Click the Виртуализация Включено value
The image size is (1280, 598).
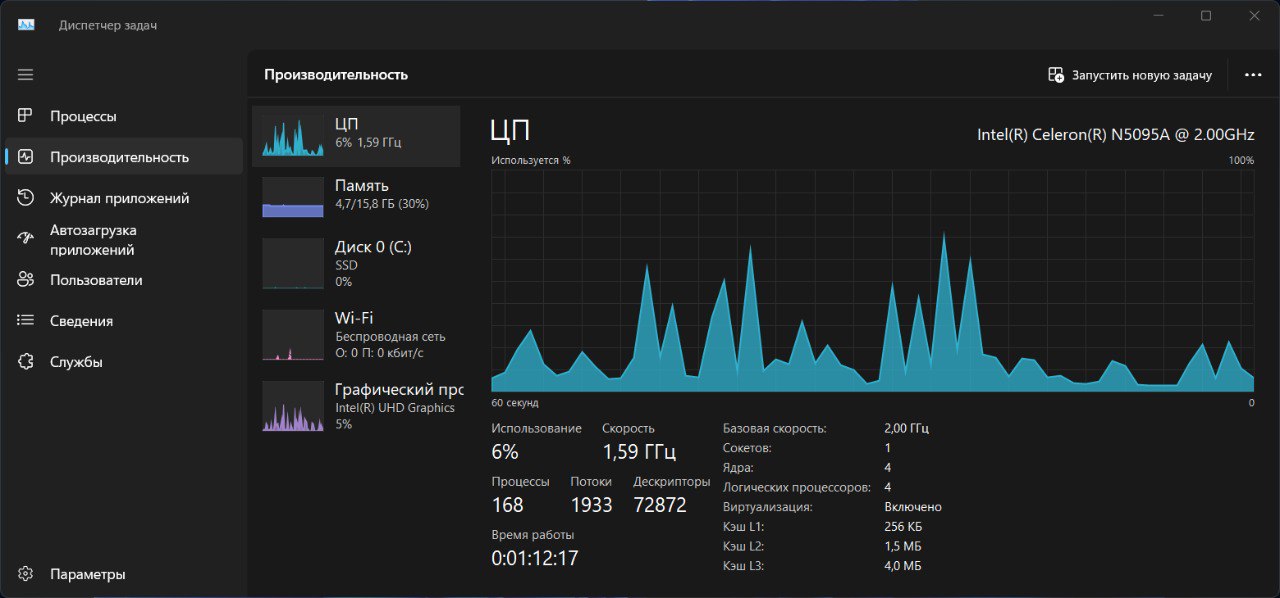913,507
